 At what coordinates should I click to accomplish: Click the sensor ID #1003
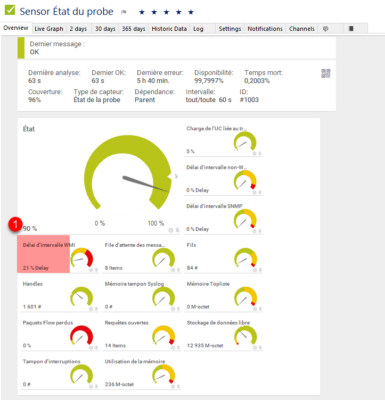click(x=249, y=100)
